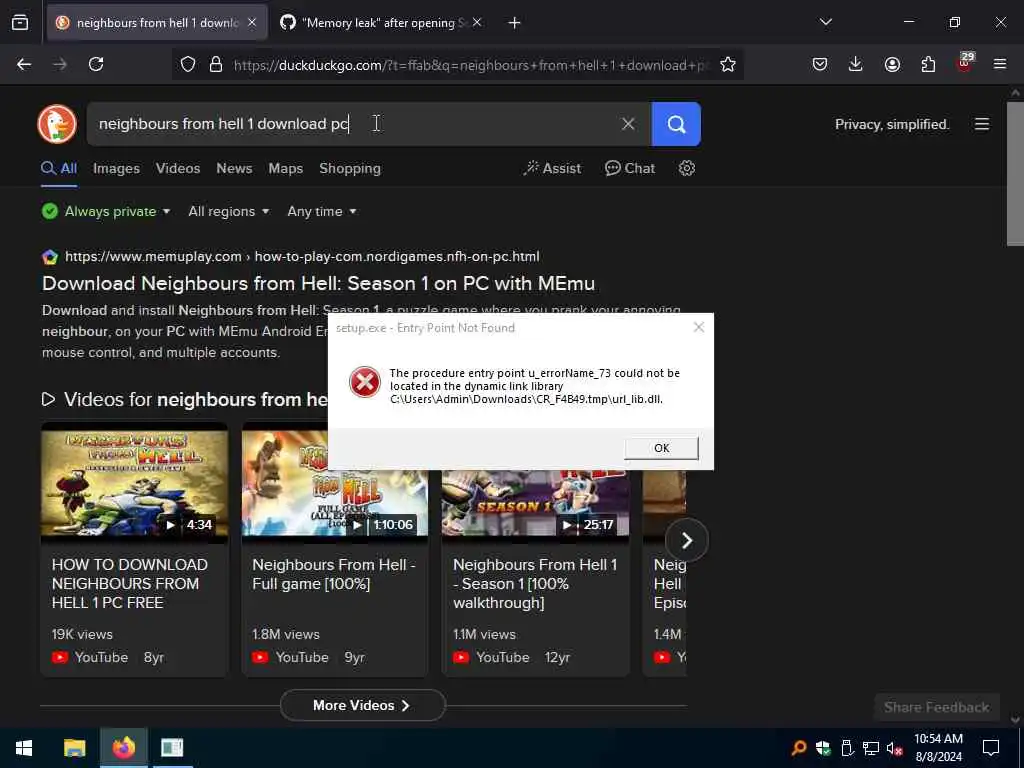Image resolution: width=1024 pixels, height=768 pixels.
Task: Open a new browser tab
Action: pyautogui.click(x=515, y=22)
